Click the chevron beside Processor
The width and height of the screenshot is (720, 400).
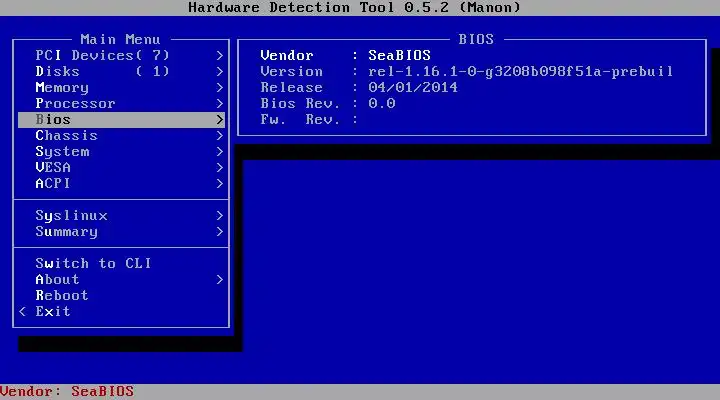[x=219, y=104]
